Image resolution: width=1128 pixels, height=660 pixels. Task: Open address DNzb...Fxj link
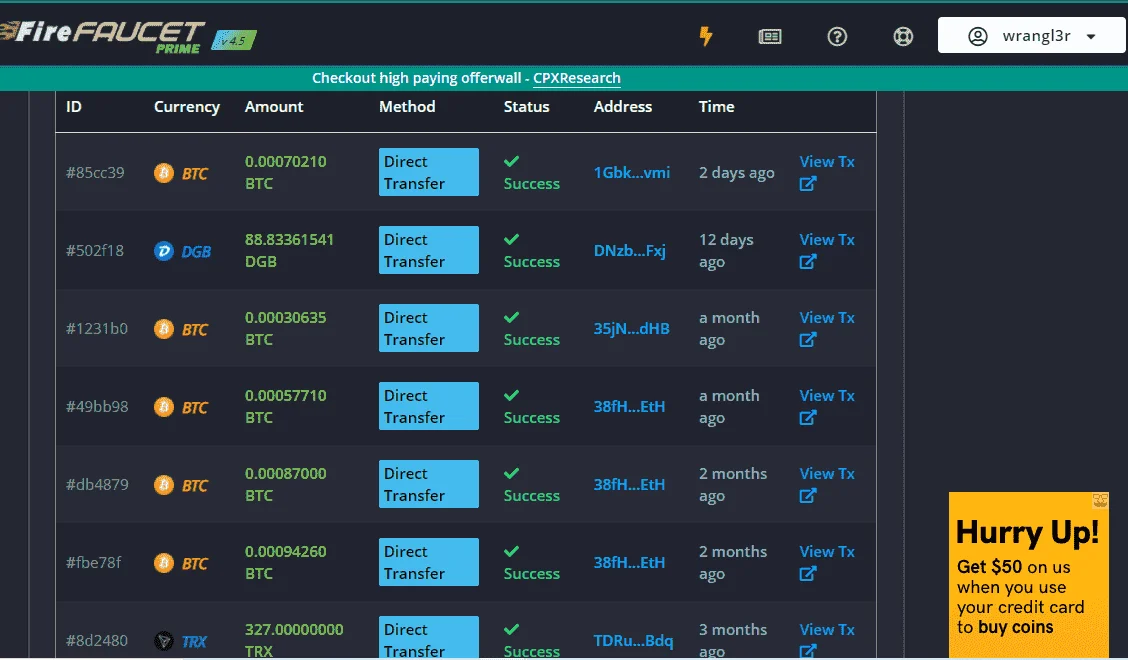click(x=629, y=250)
